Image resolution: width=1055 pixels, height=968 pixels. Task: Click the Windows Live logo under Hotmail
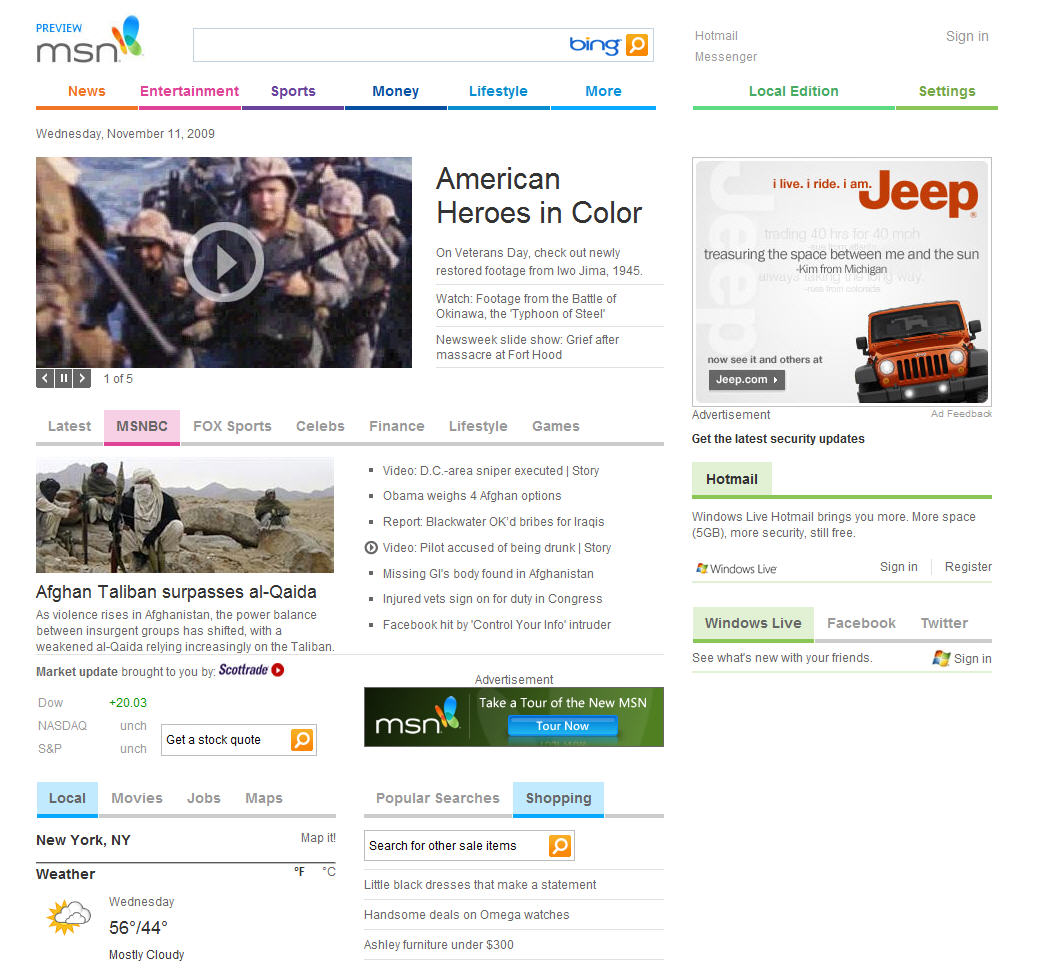coord(736,568)
